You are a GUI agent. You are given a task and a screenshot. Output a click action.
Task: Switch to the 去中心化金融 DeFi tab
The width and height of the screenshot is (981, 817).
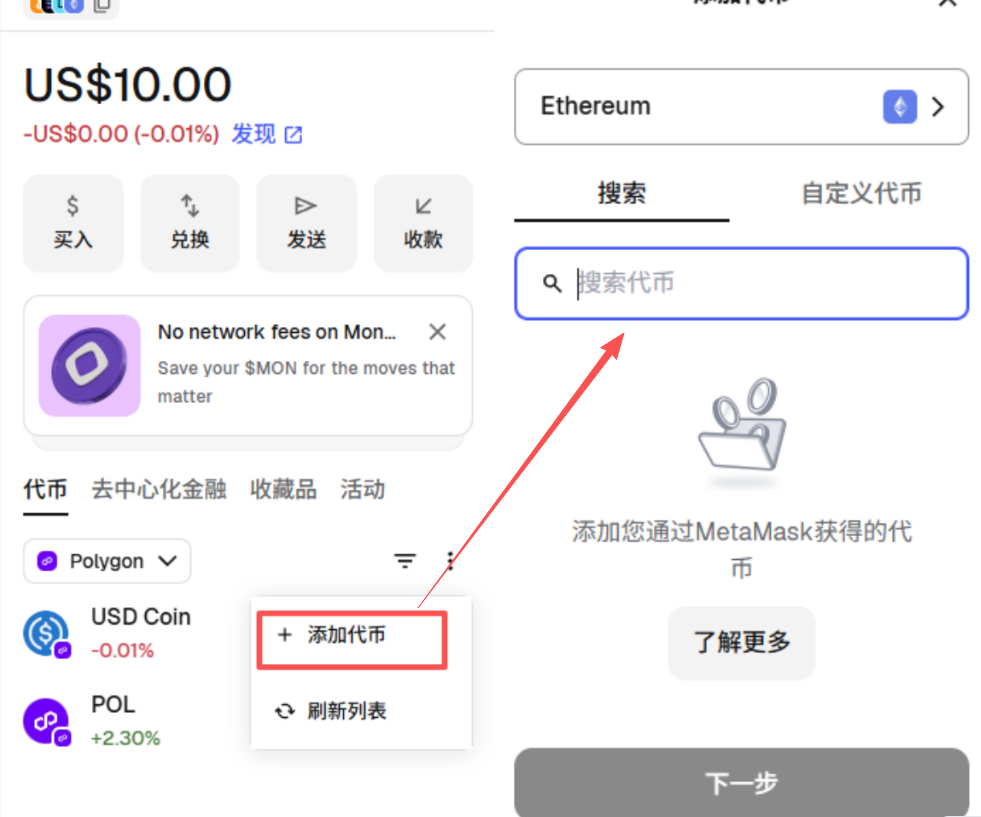coord(159,489)
